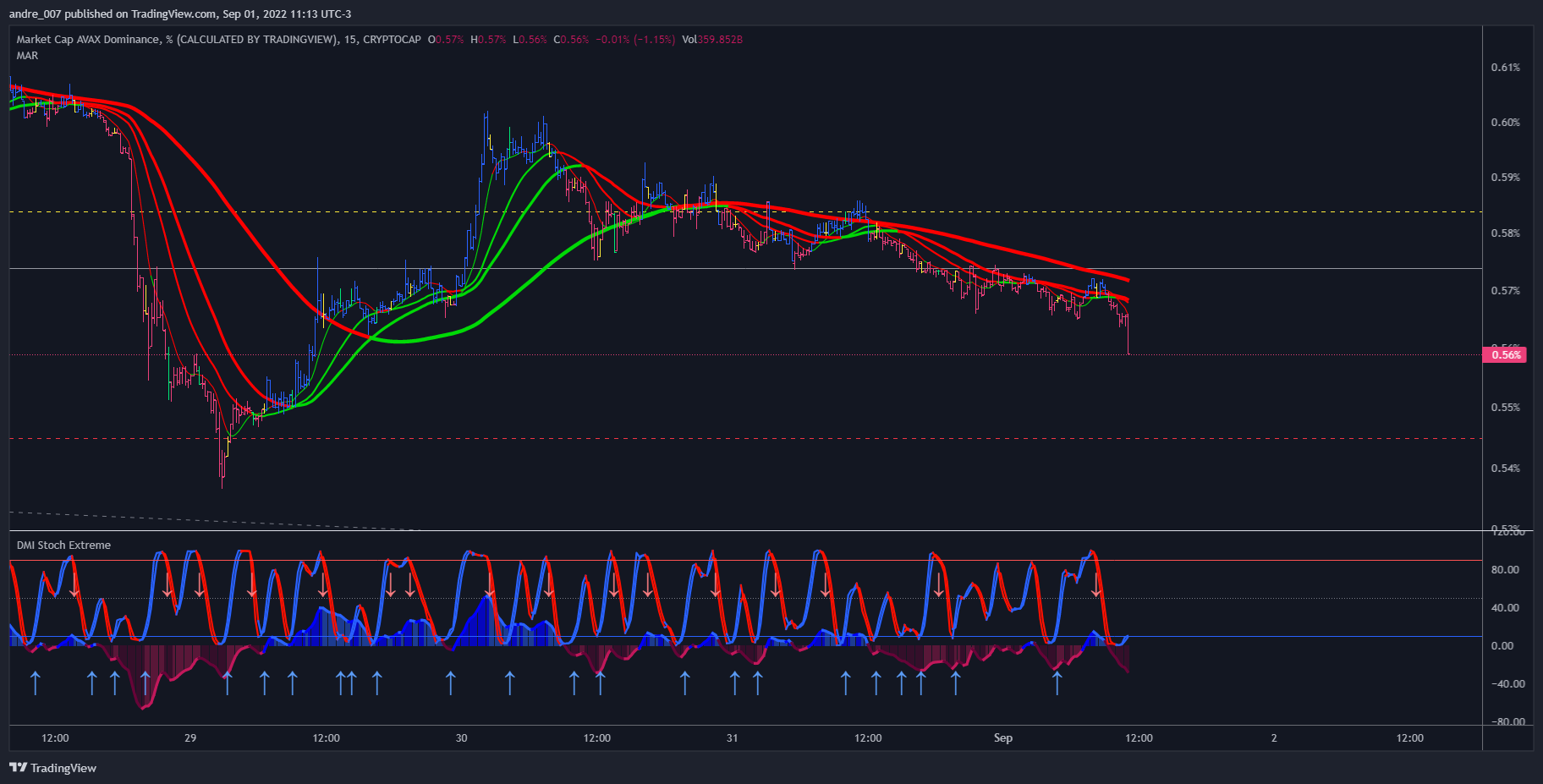Click the 12:00 label between 31 and Sep
This screenshot has width=1543, height=784.
[x=868, y=738]
